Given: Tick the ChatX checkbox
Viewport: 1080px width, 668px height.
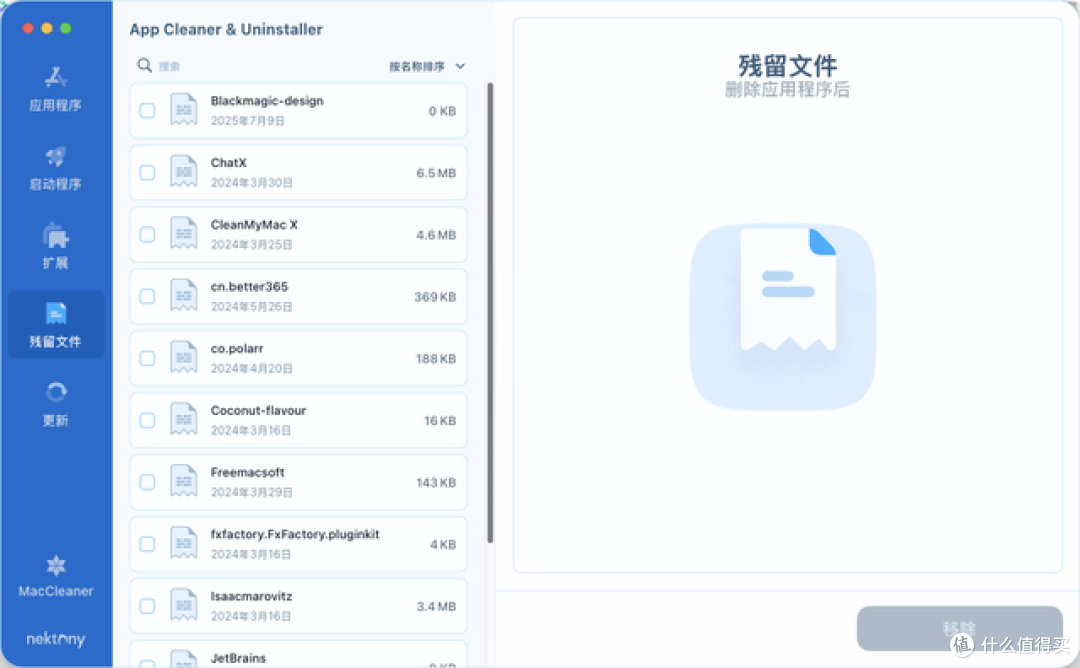Looking at the screenshot, I should point(147,173).
